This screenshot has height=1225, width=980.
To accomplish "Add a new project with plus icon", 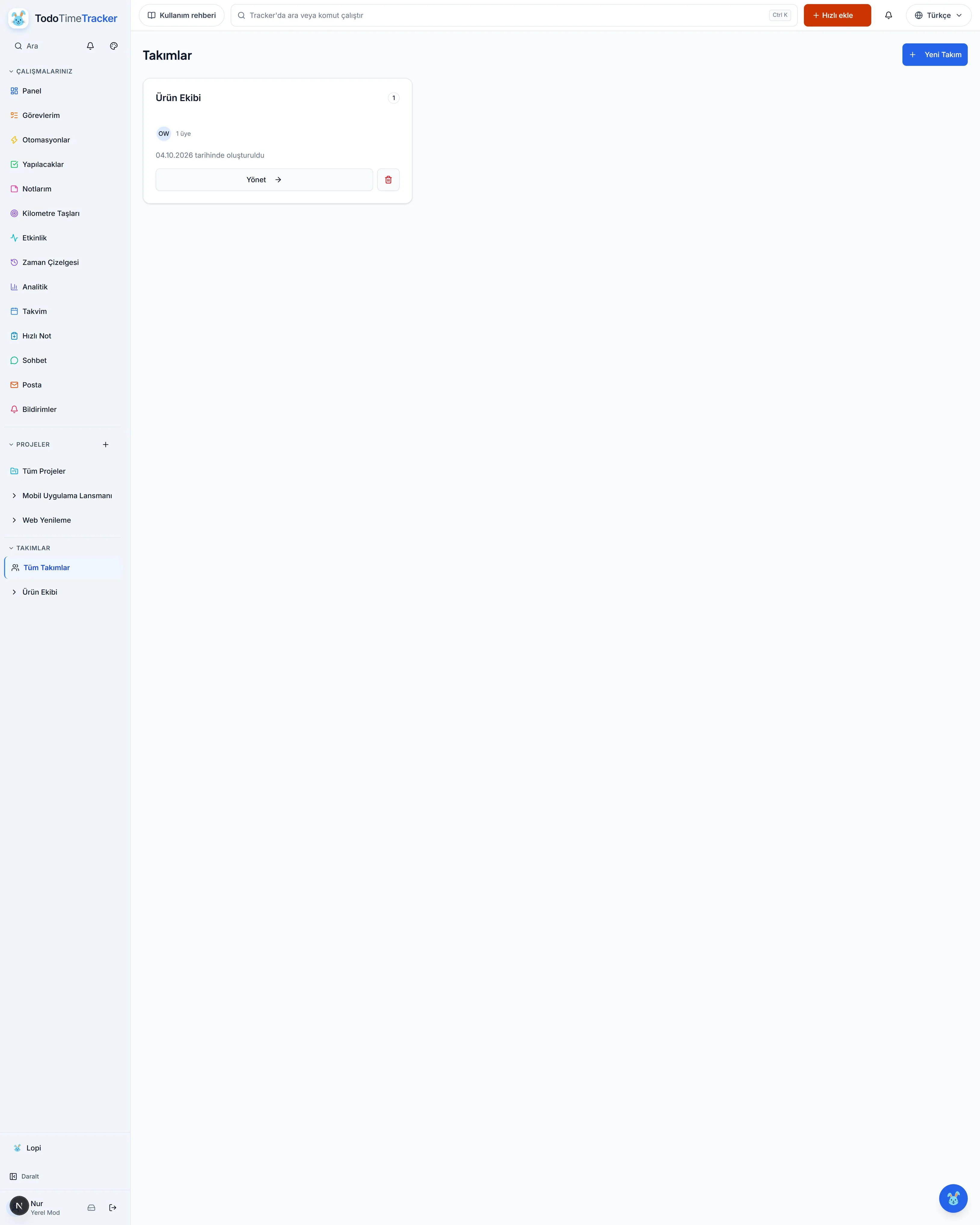I will [x=106, y=444].
